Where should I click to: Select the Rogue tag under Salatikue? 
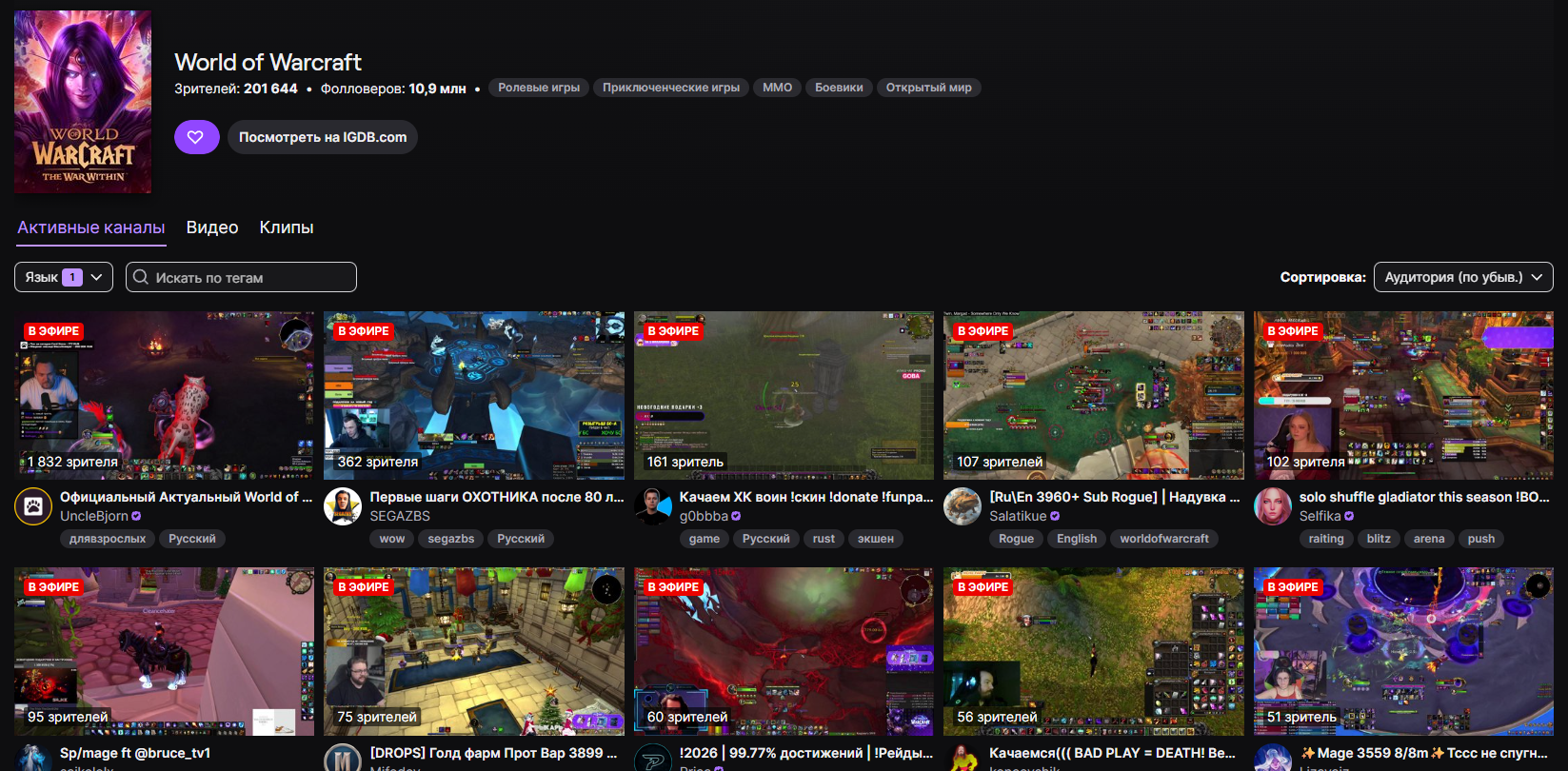pyautogui.click(x=1017, y=539)
